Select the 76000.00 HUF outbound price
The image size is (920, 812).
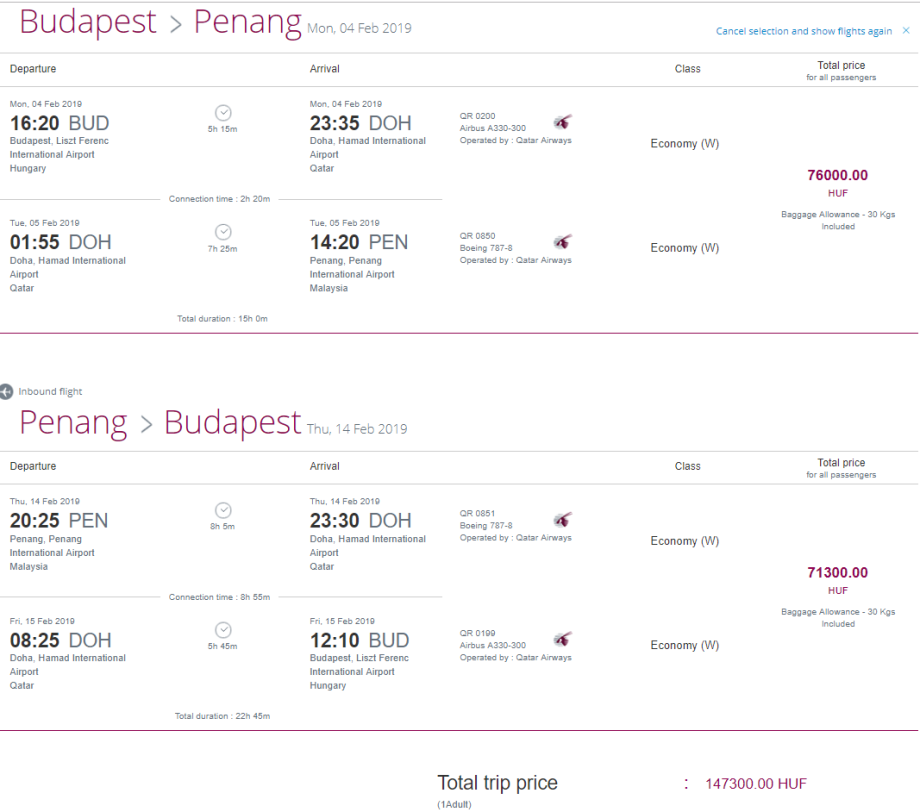point(837,176)
